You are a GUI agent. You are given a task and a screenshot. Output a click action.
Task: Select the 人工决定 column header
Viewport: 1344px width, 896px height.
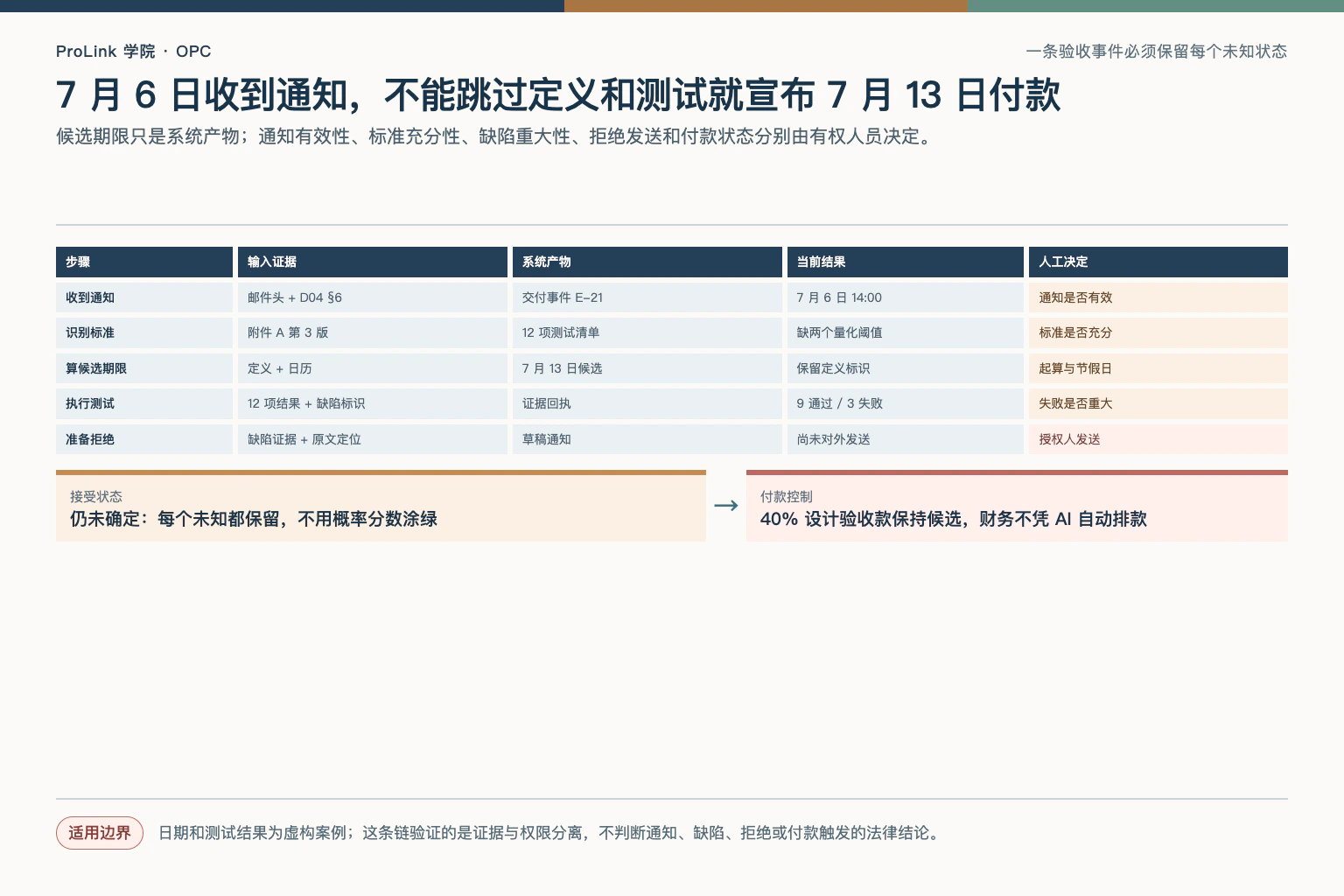coord(1158,262)
